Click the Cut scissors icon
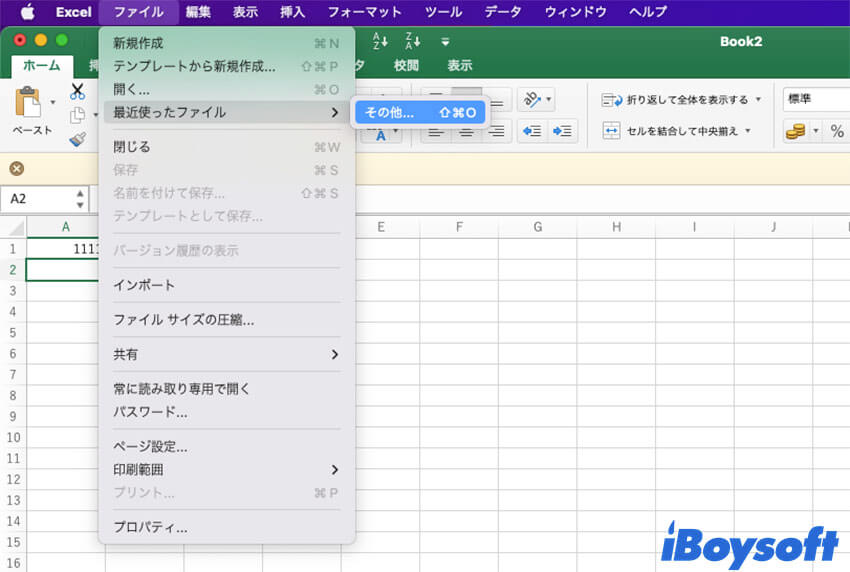850x572 pixels. 78,91
